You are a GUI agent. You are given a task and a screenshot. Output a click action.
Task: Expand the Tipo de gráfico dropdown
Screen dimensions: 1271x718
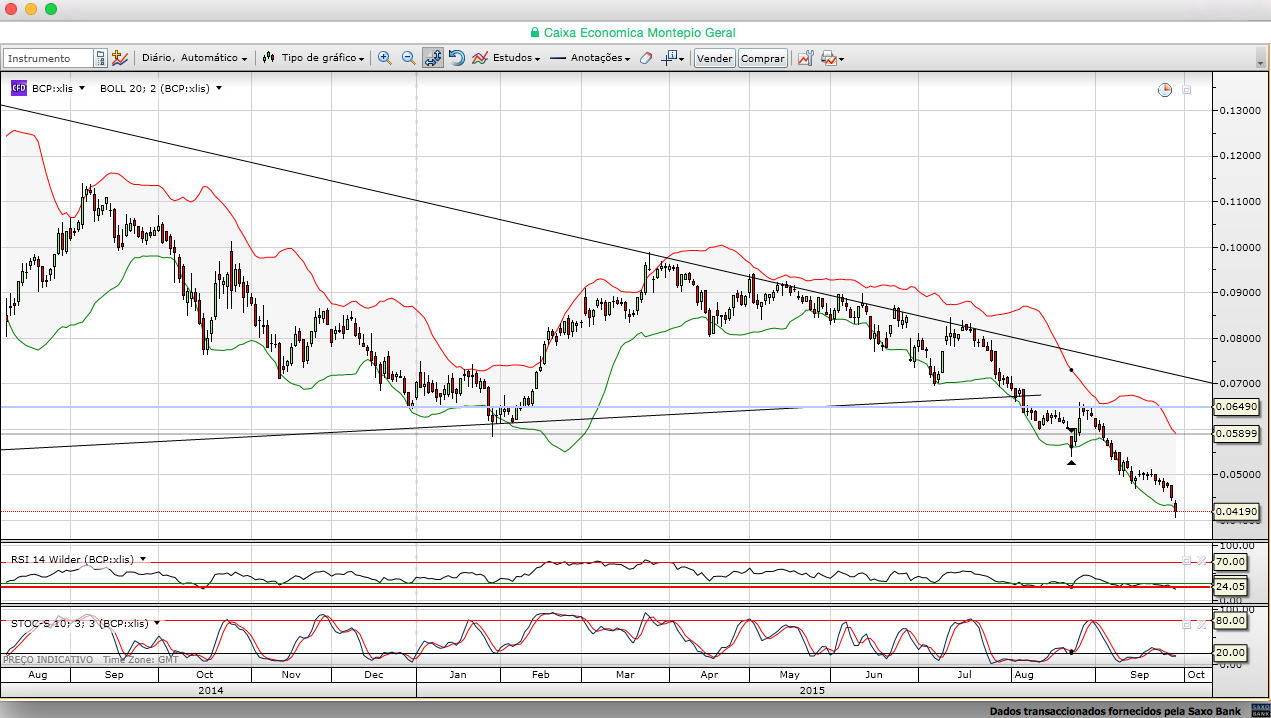point(314,58)
